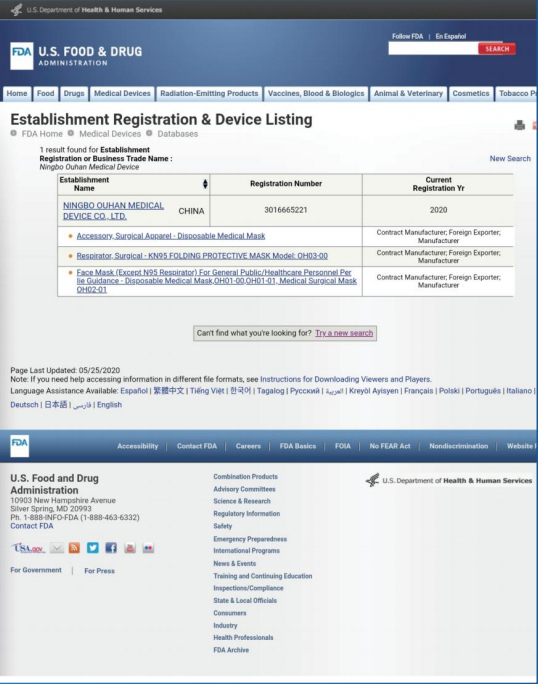This screenshot has height=684, width=538.
Task: Click the HHS eagle logo in top bar
Action: point(17,10)
